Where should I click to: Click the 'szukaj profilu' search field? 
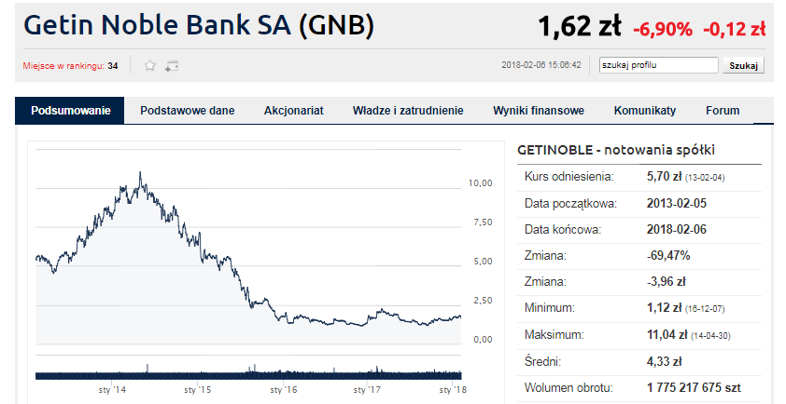(x=658, y=66)
